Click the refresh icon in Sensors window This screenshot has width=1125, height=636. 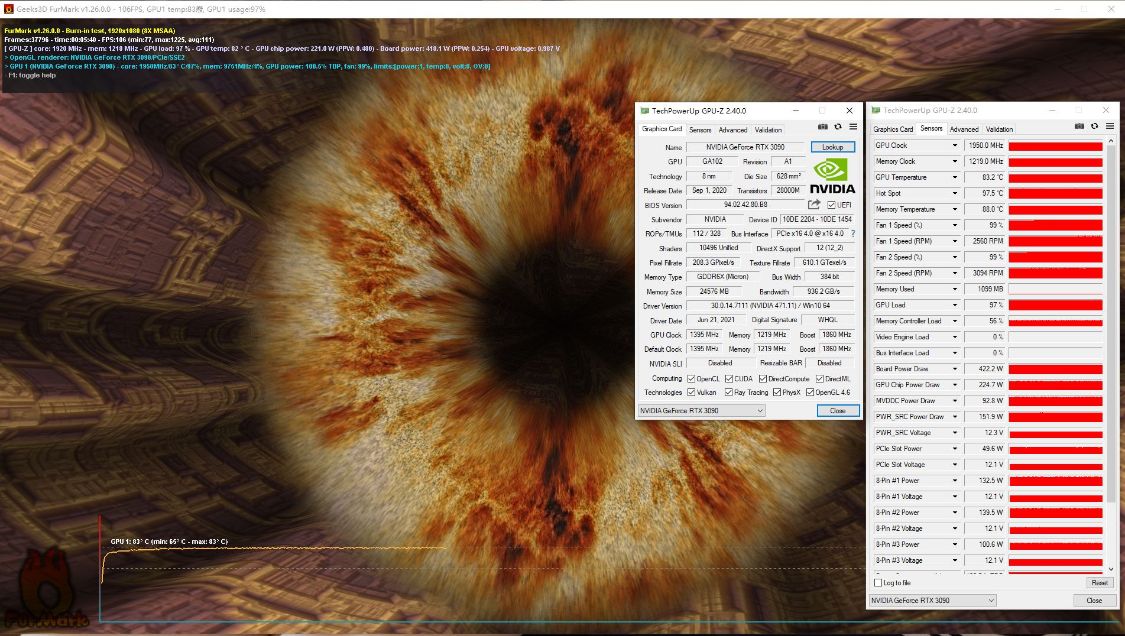(1094, 126)
